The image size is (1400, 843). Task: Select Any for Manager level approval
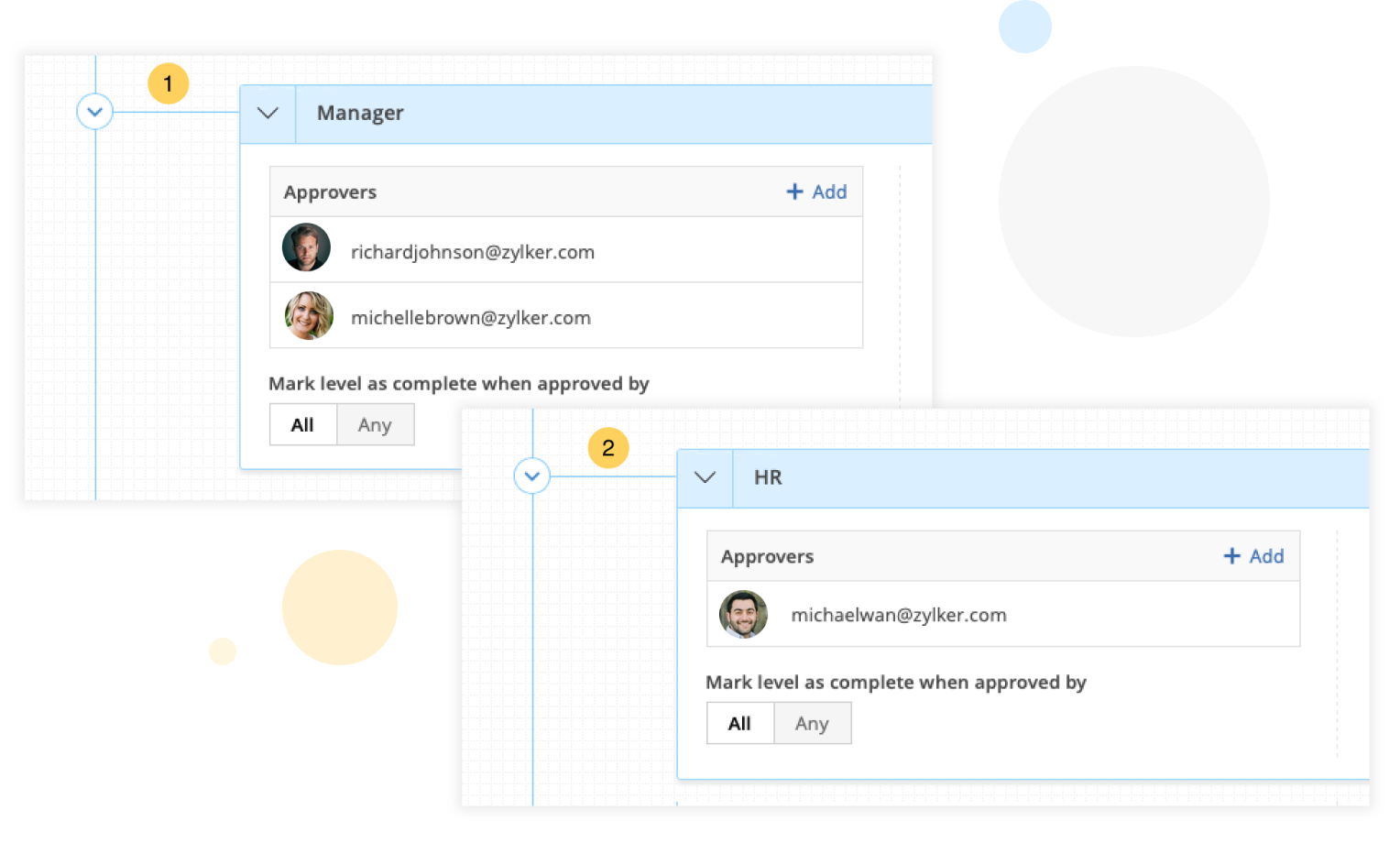[x=375, y=425]
